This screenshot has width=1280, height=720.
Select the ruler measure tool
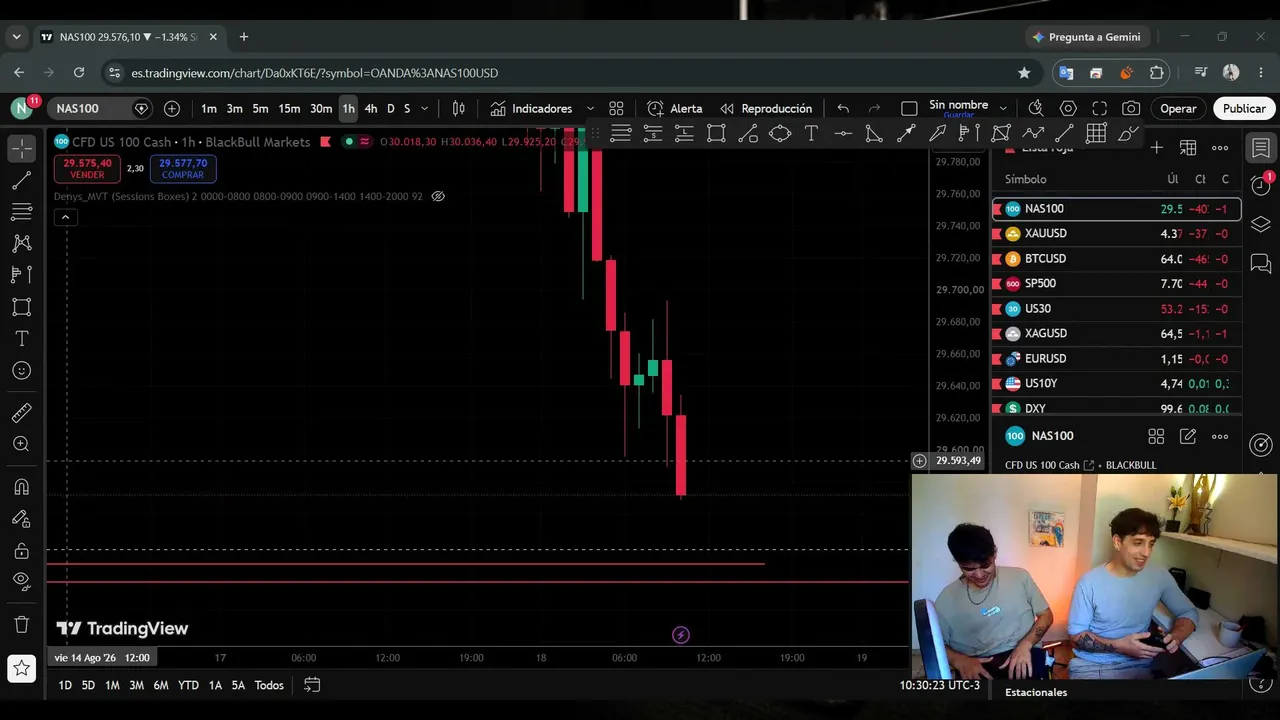coord(21,413)
